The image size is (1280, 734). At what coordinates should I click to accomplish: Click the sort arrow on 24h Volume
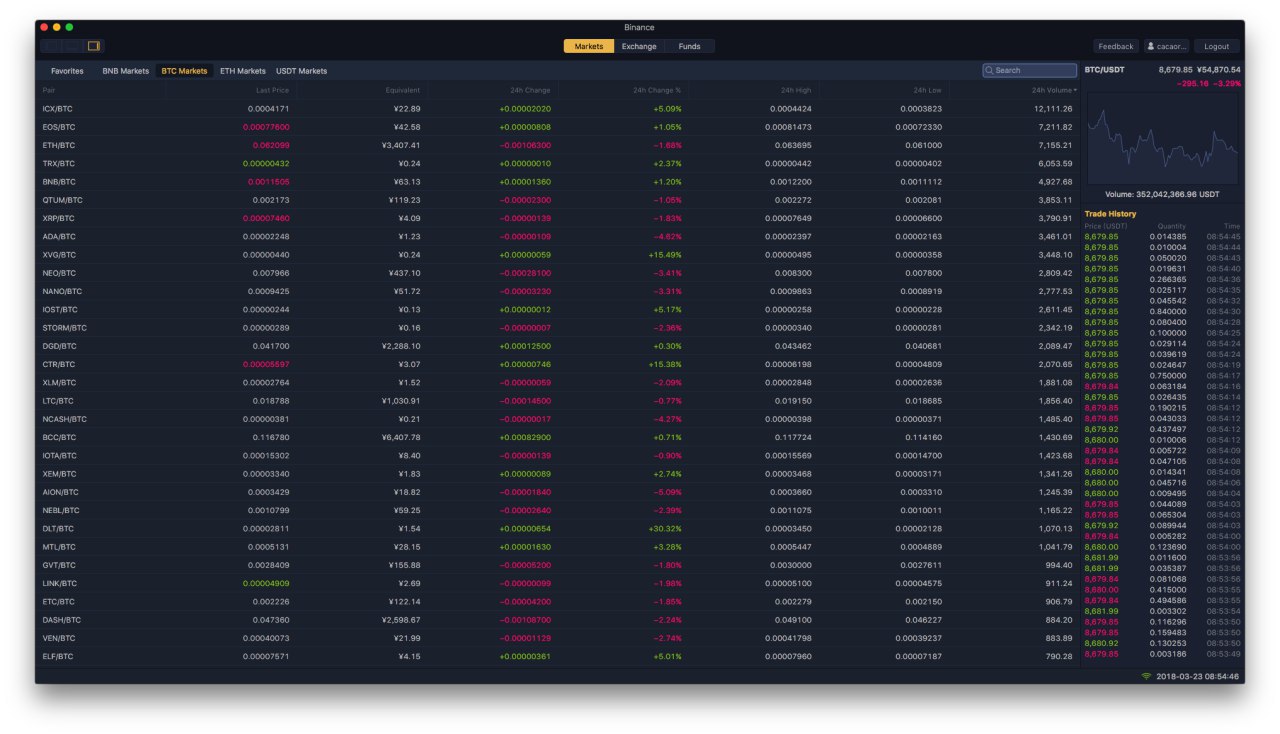pyautogui.click(x=1075, y=91)
